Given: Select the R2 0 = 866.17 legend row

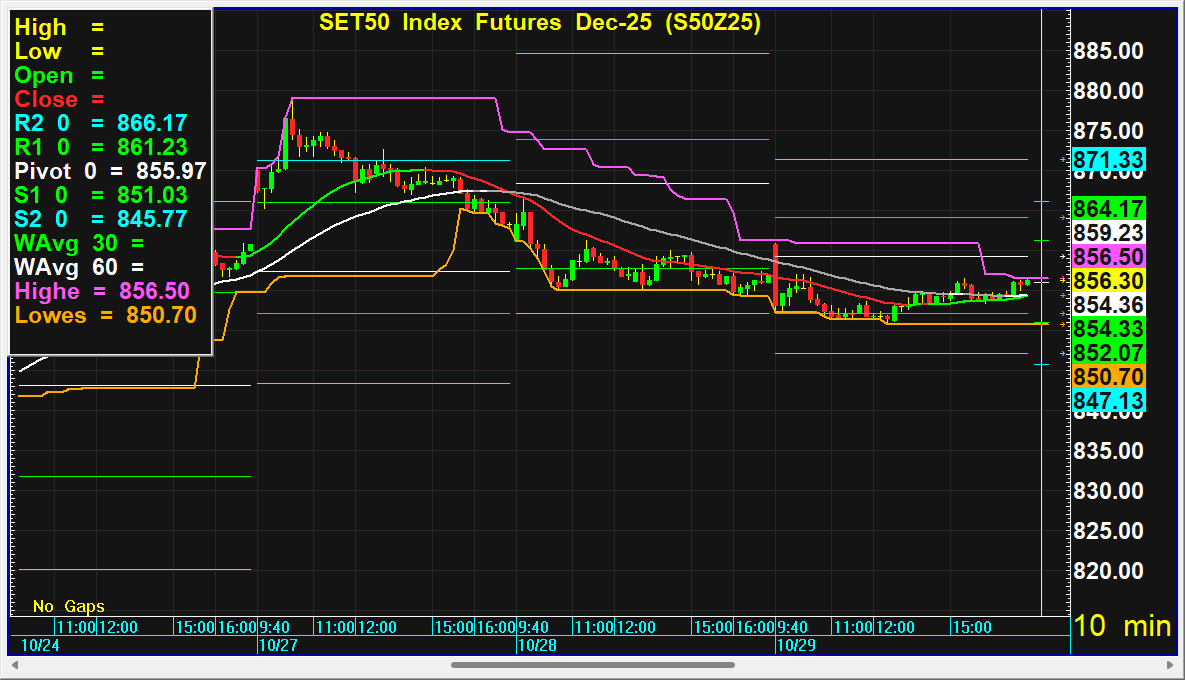Looking at the screenshot, I should (x=100, y=123).
